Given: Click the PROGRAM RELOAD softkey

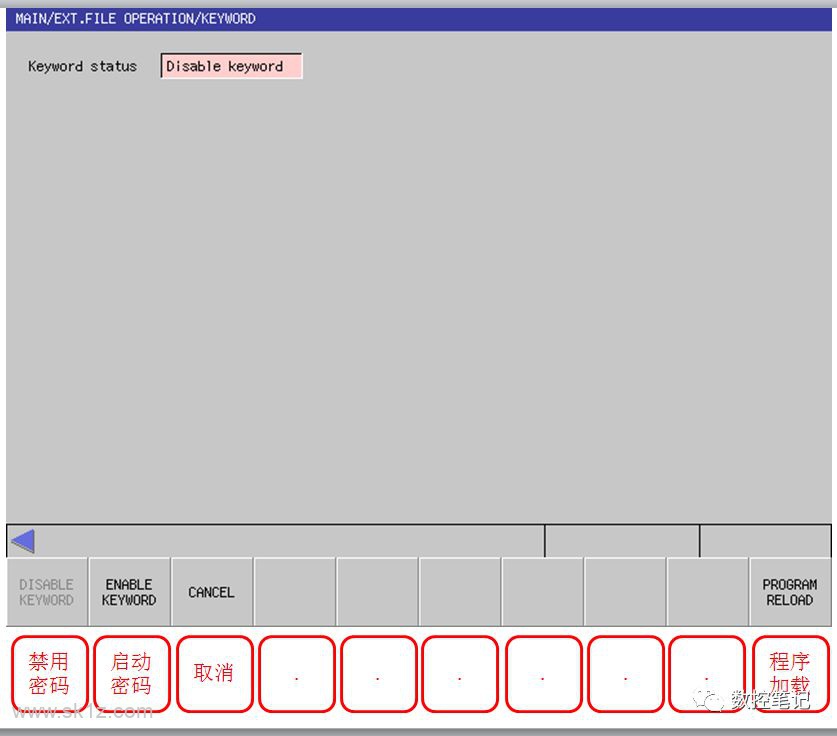Looking at the screenshot, I should point(789,592).
